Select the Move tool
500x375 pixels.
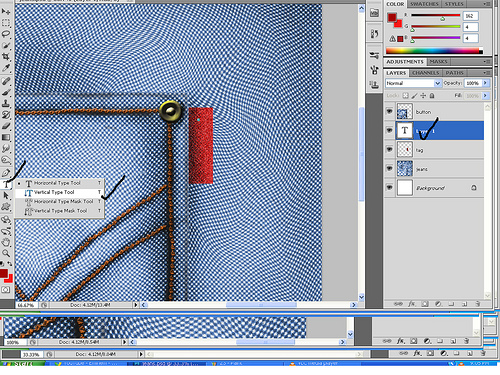coord(6,11)
